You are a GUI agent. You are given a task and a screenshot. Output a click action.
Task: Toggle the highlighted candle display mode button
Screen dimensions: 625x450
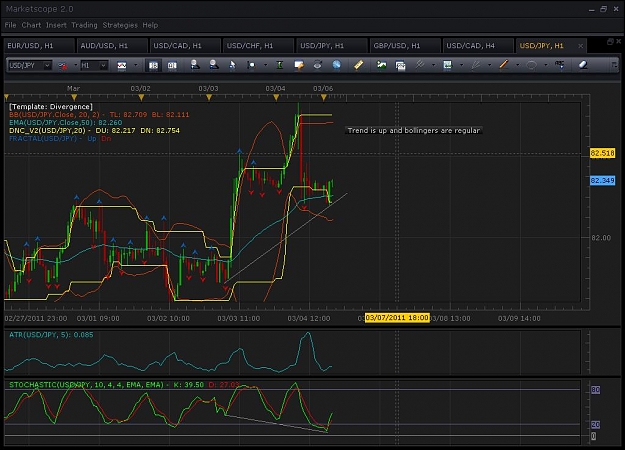(153, 65)
